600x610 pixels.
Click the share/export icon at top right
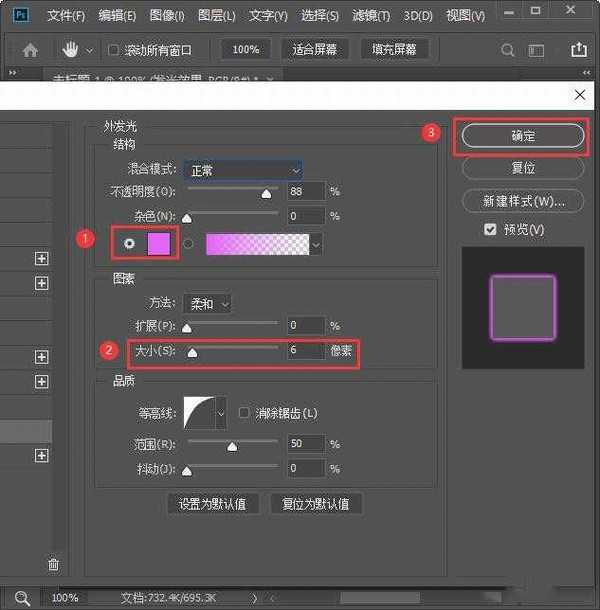click(578, 49)
